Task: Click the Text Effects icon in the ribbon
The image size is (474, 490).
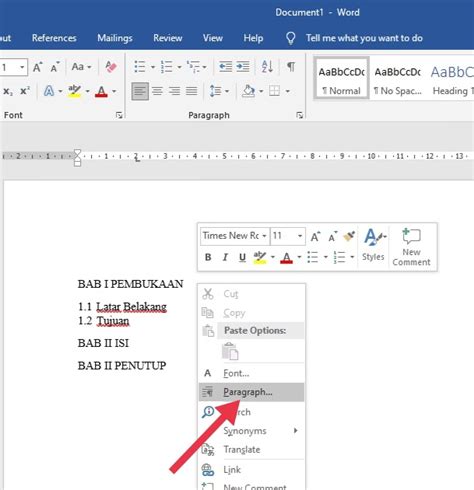Action: click(49, 91)
